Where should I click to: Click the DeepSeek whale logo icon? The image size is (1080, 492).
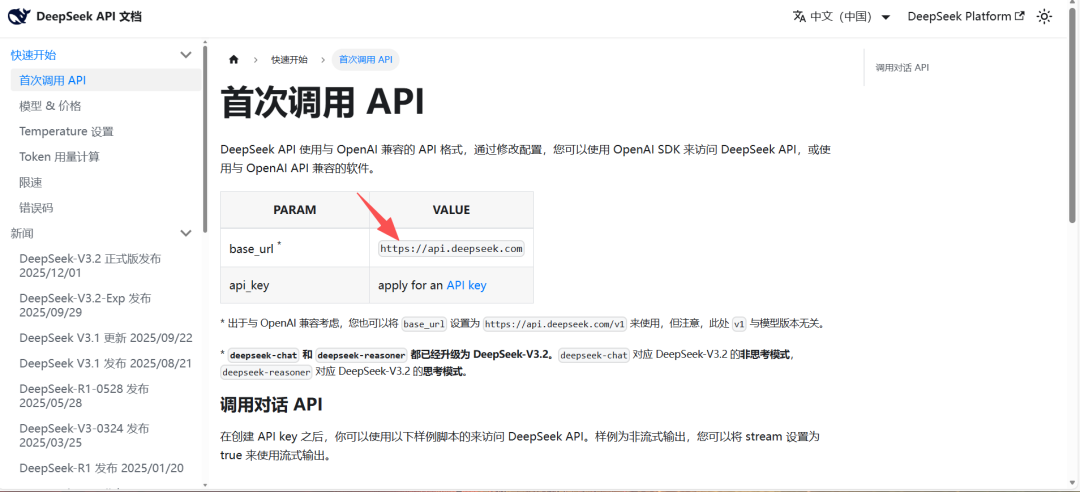click(x=19, y=17)
